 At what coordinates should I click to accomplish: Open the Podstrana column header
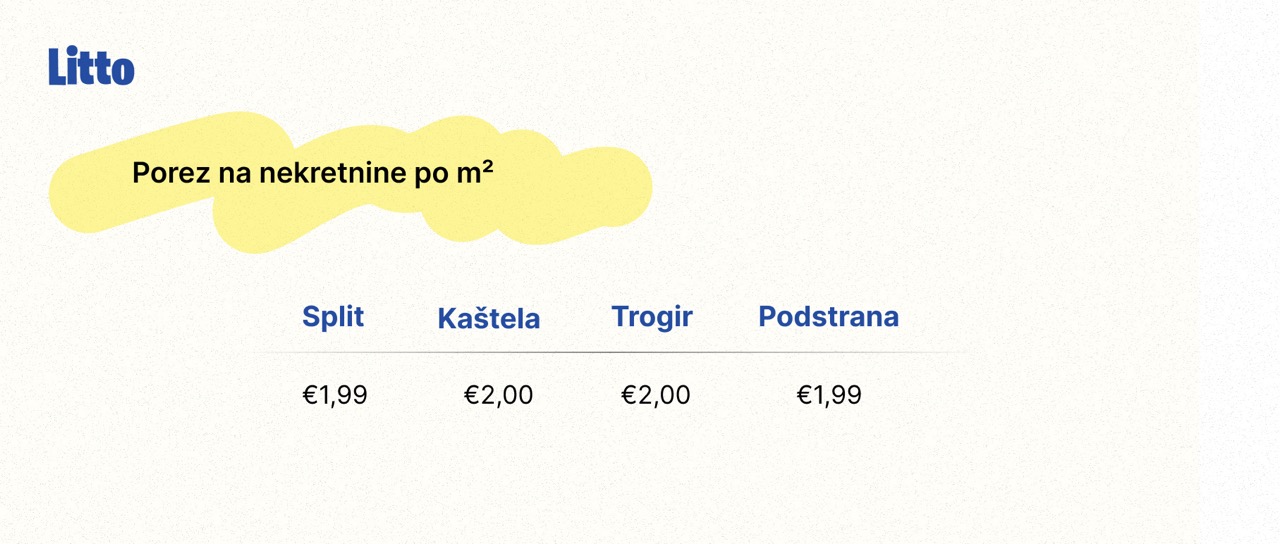pyautogui.click(x=828, y=316)
